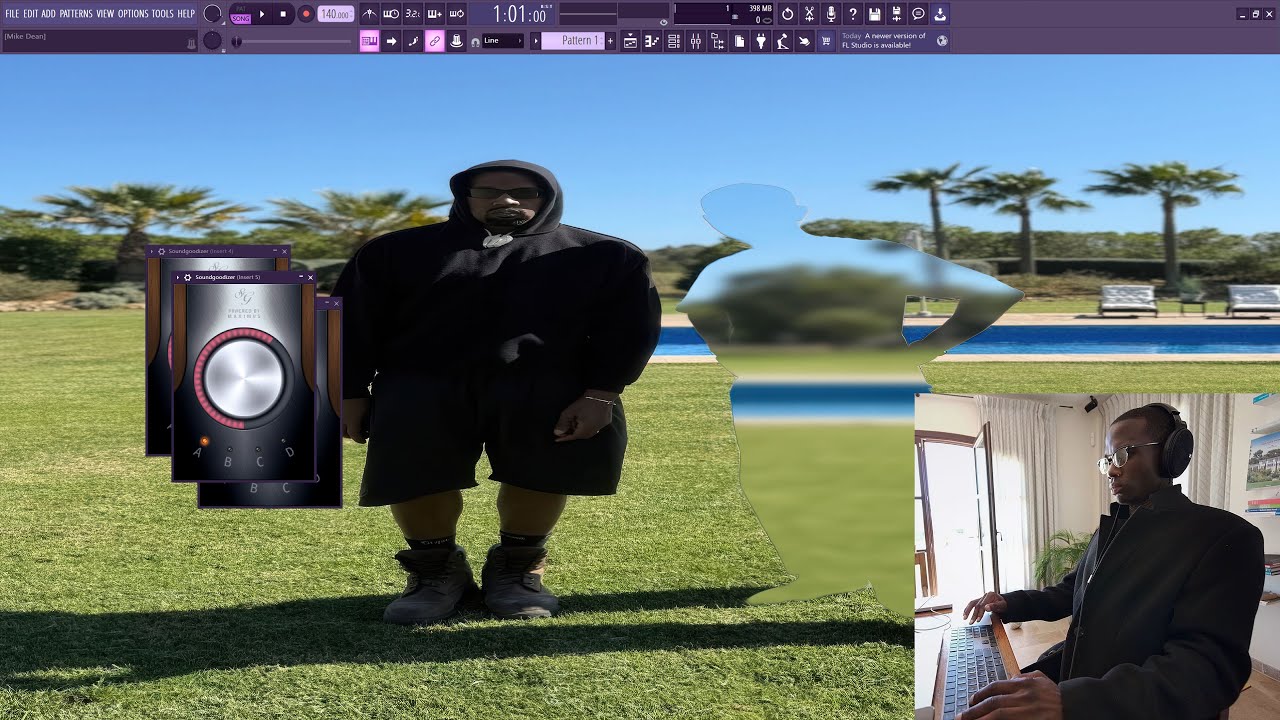Click the stamp icon in the toolbar
Viewport: 1280px width, 720px height.
pos(457,41)
